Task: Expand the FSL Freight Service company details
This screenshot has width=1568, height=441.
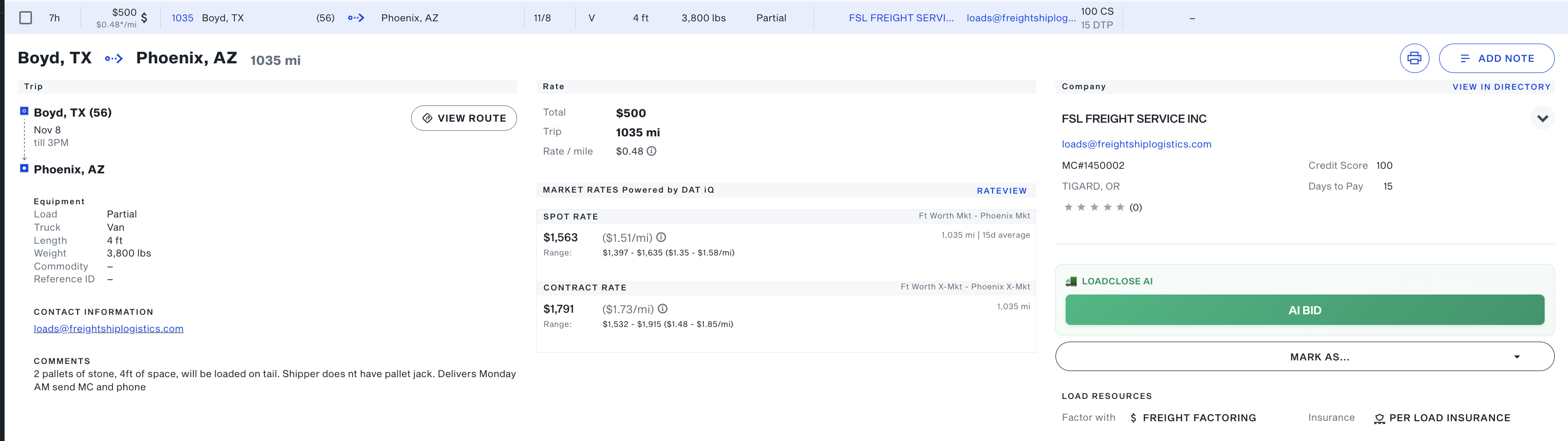Action: click(1542, 119)
